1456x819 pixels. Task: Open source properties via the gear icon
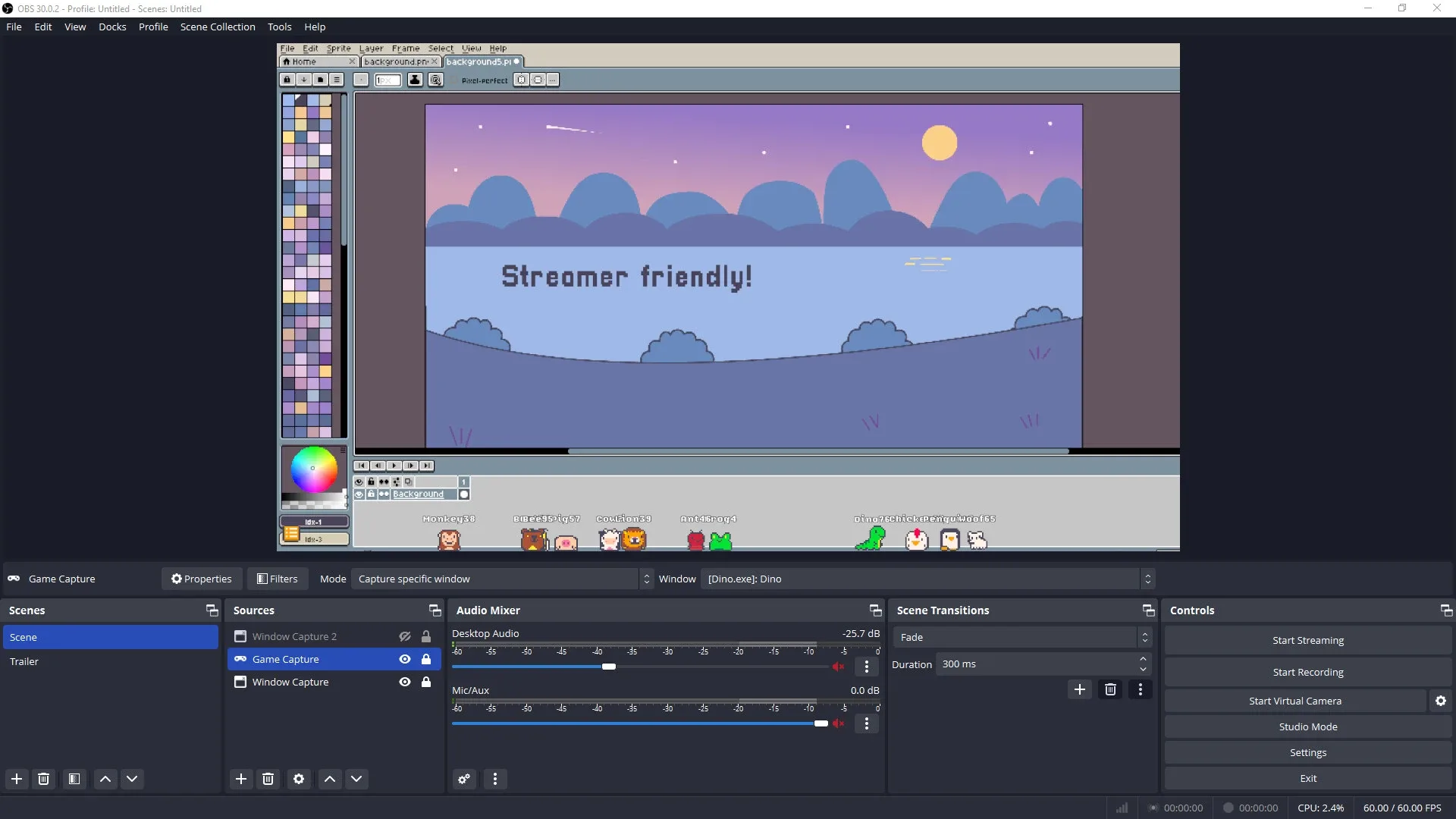(x=299, y=779)
